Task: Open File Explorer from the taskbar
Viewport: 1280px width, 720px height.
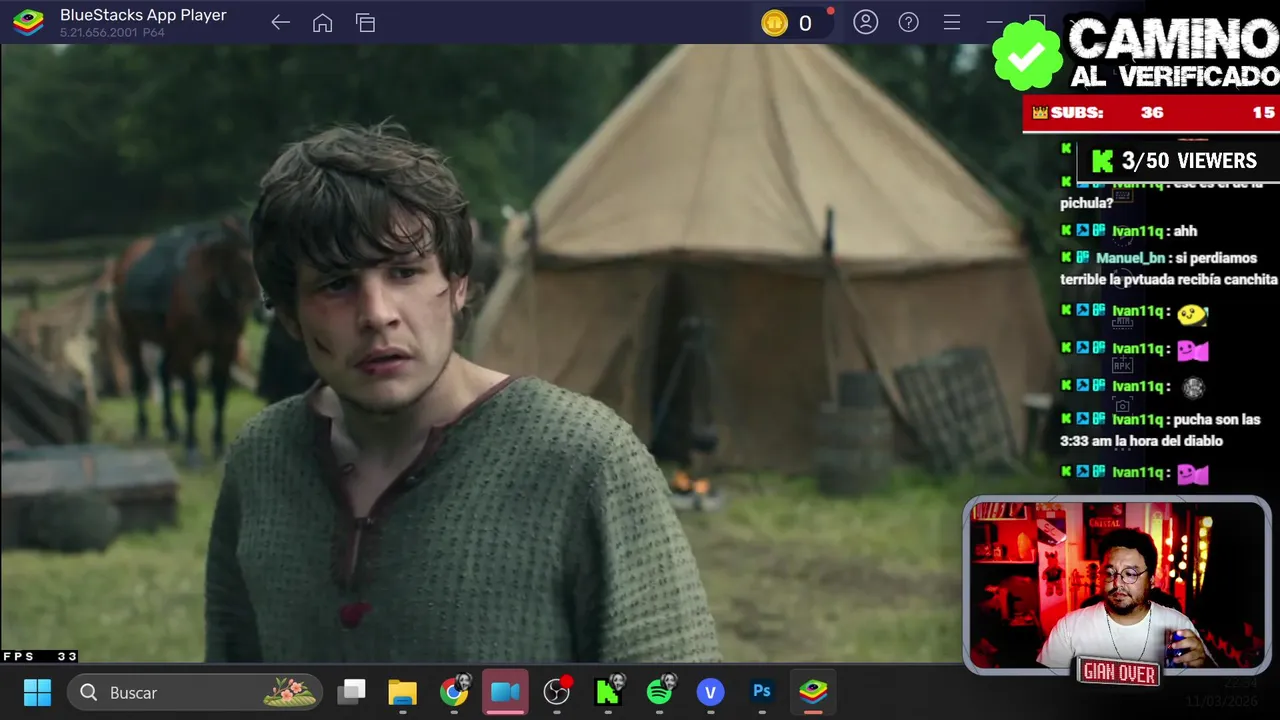Action: 402,692
